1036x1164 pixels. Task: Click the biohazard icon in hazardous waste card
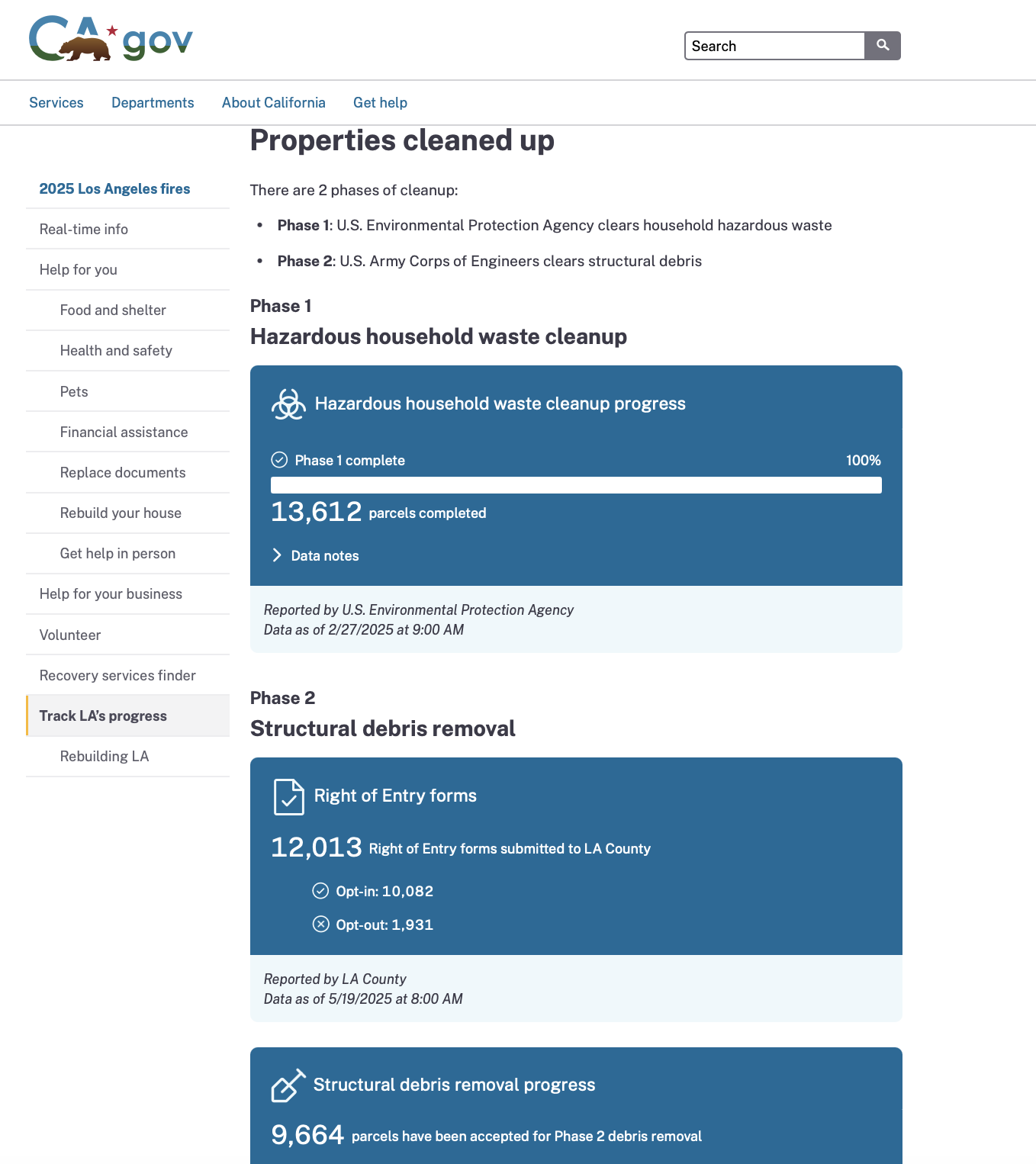click(288, 404)
